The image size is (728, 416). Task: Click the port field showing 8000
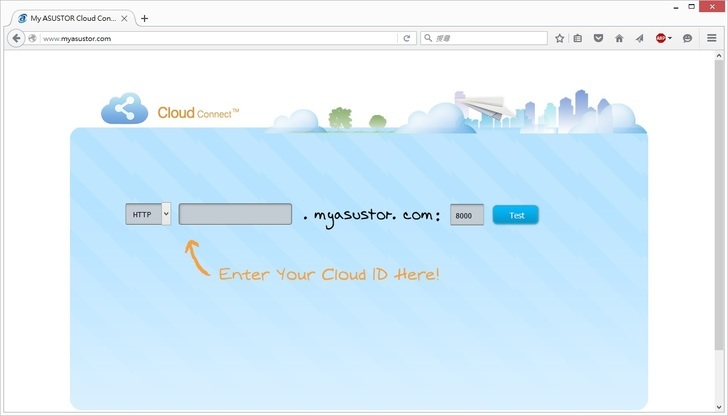point(467,215)
